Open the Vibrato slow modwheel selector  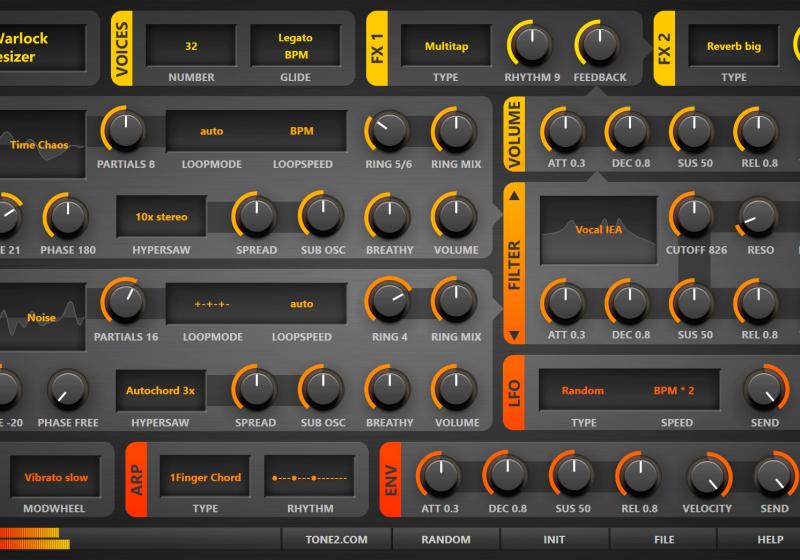(56, 477)
